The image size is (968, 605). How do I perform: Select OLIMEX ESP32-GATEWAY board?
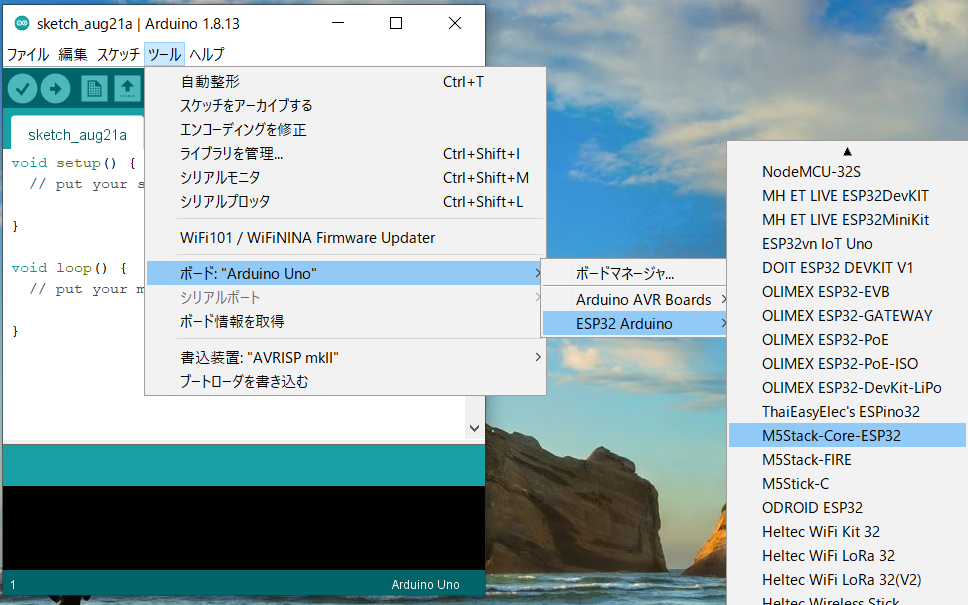[847, 315]
